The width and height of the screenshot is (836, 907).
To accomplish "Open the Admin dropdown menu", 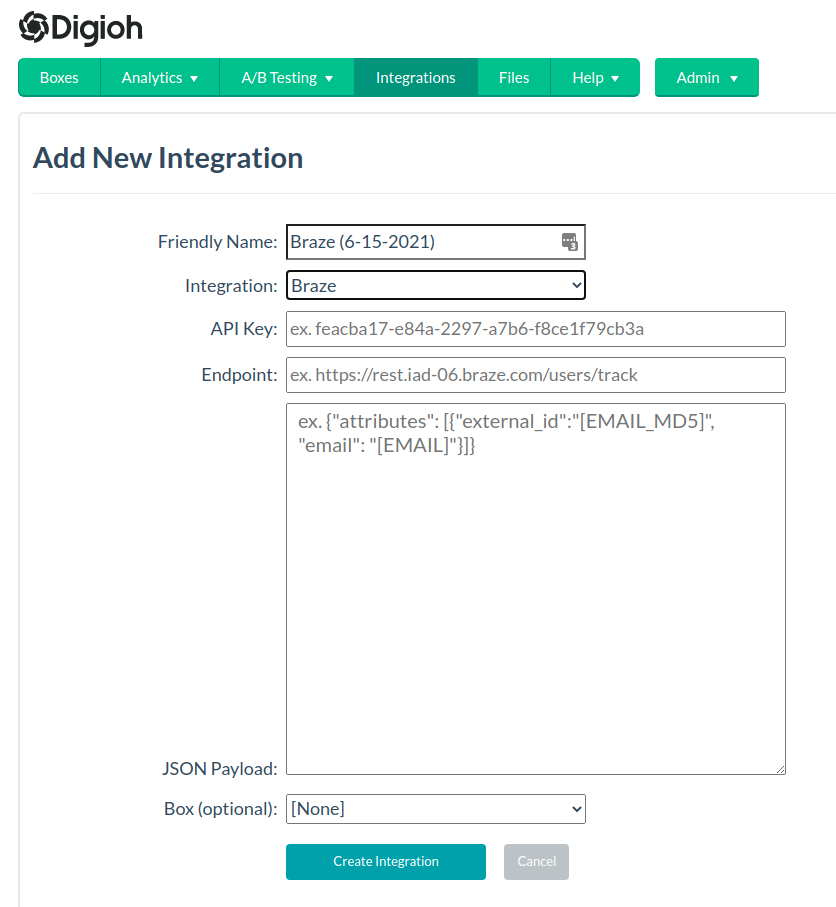I will (706, 78).
